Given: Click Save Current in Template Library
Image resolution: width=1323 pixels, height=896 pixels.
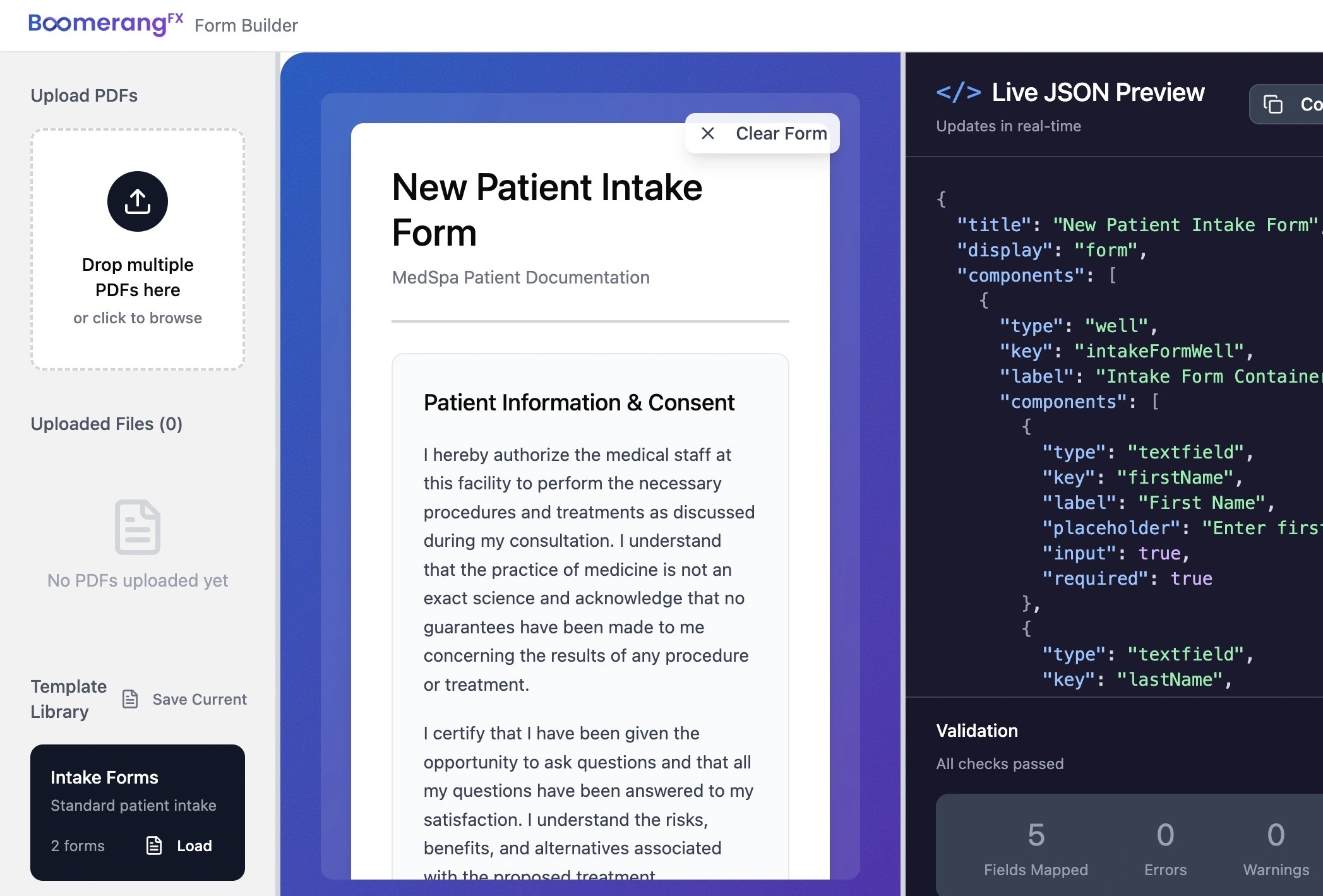Looking at the screenshot, I should click(184, 699).
